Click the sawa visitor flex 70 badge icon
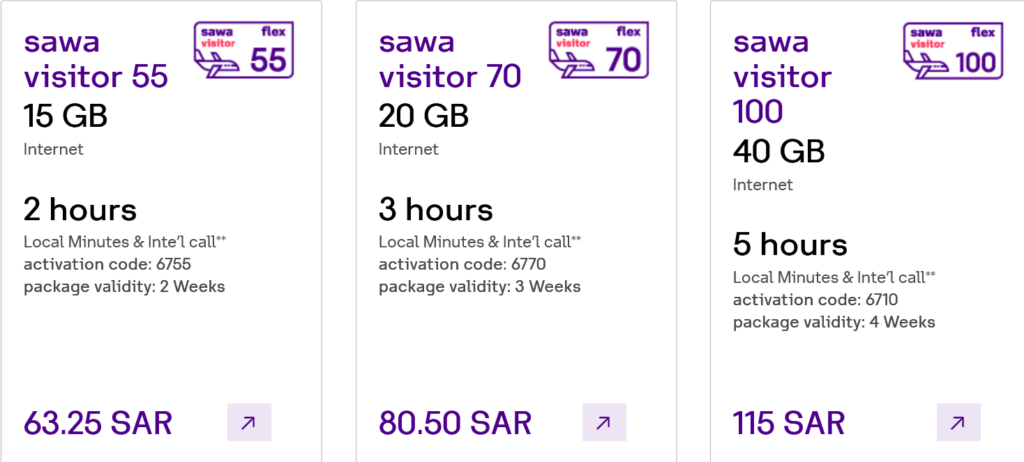The height and width of the screenshot is (462, 1024). [597, 50]
